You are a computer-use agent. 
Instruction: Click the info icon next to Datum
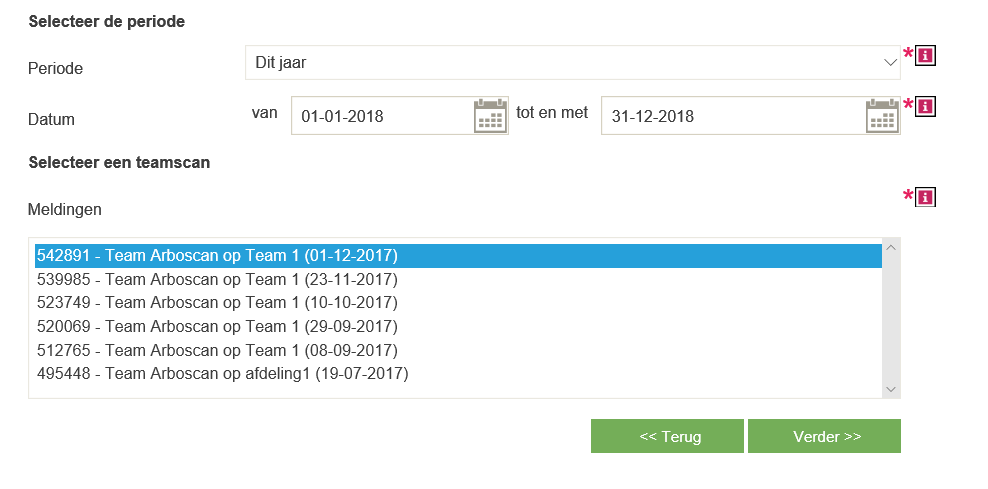tap(925, 105)
